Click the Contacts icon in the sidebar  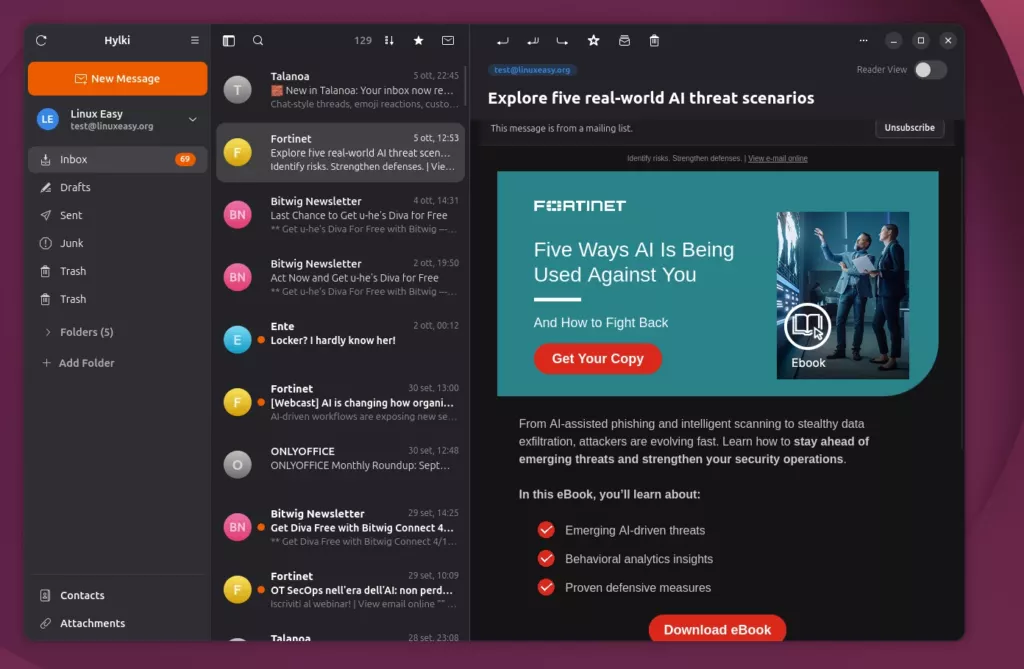(x=45, y=595)
